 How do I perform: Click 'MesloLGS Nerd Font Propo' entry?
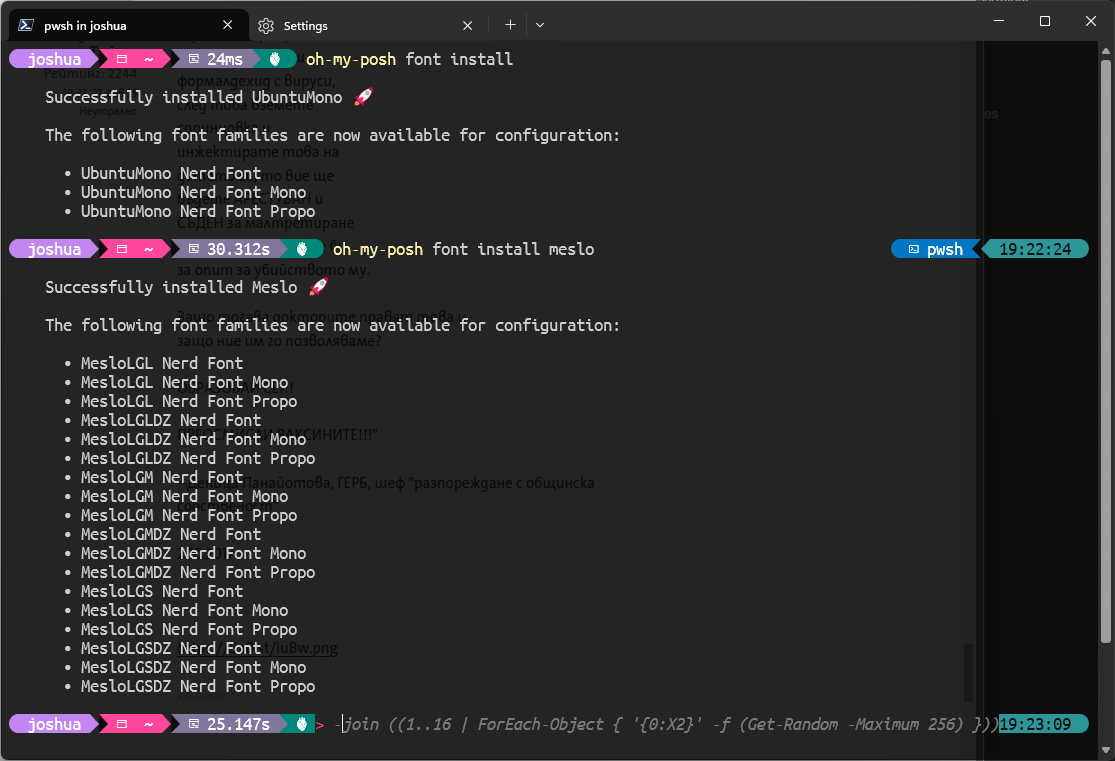click(189, 629)
